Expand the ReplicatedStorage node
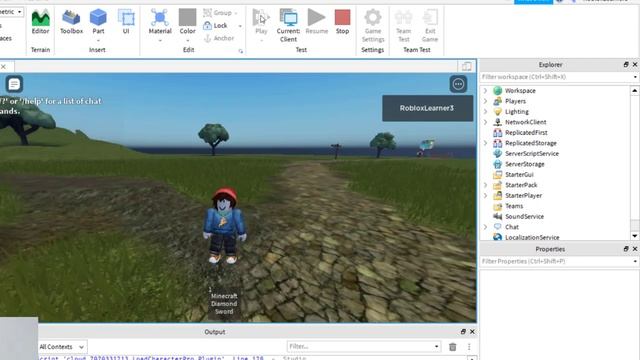 coord(485,143)
